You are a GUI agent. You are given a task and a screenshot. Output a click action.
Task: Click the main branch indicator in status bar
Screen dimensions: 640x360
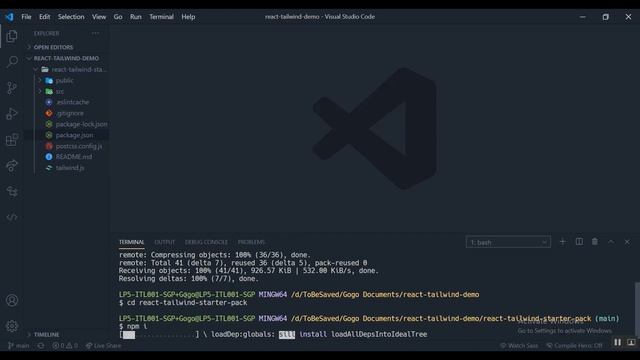point(18,345)
